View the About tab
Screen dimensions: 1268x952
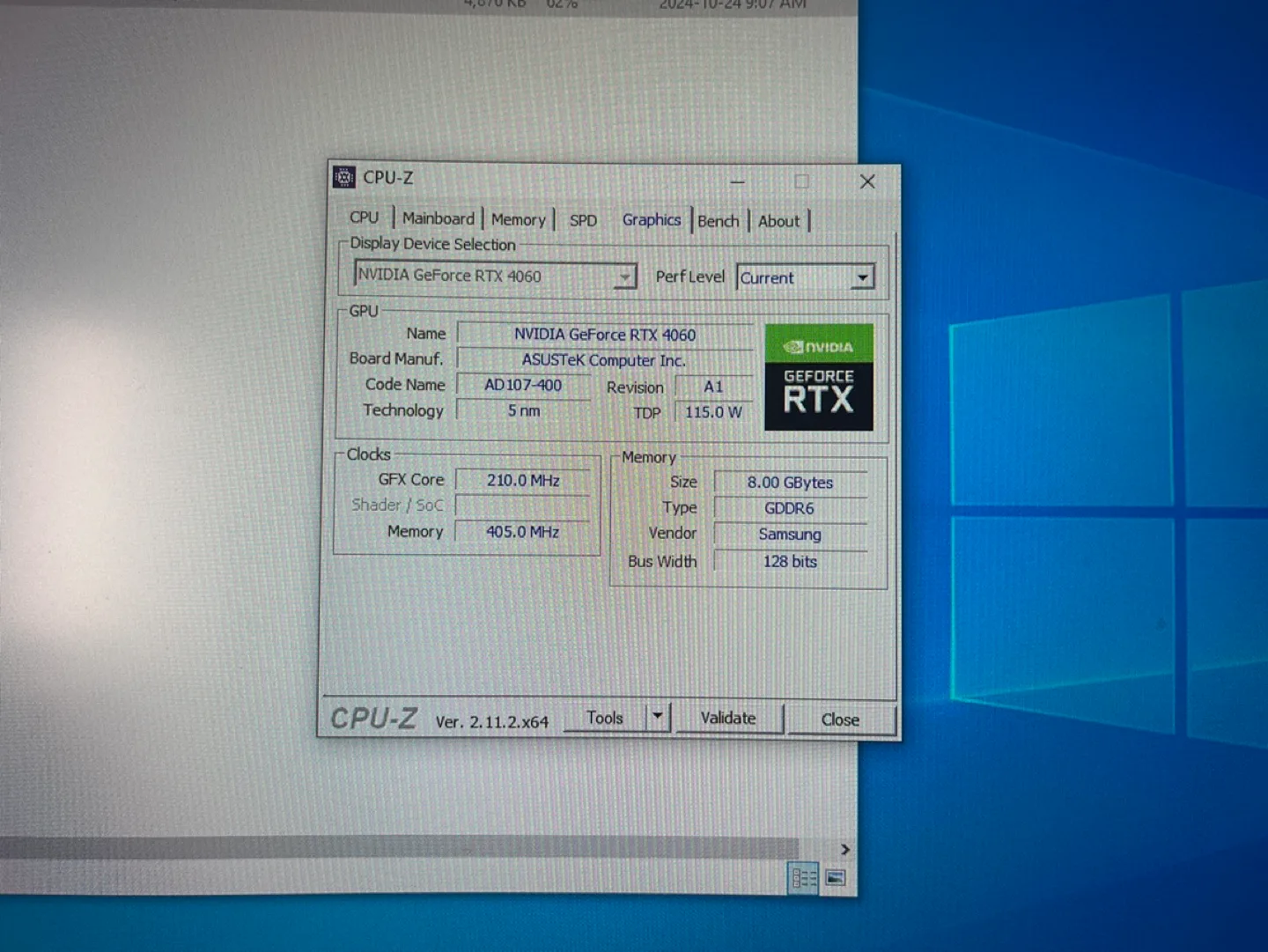(778, 220)
